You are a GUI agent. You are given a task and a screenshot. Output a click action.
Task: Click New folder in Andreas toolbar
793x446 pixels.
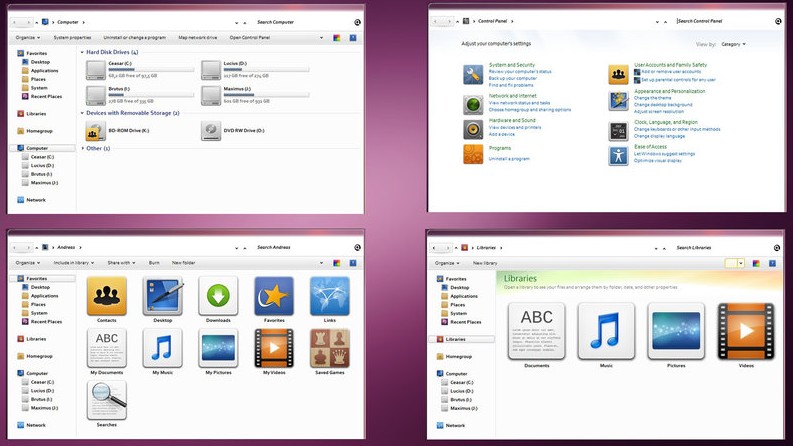[184, 263]
